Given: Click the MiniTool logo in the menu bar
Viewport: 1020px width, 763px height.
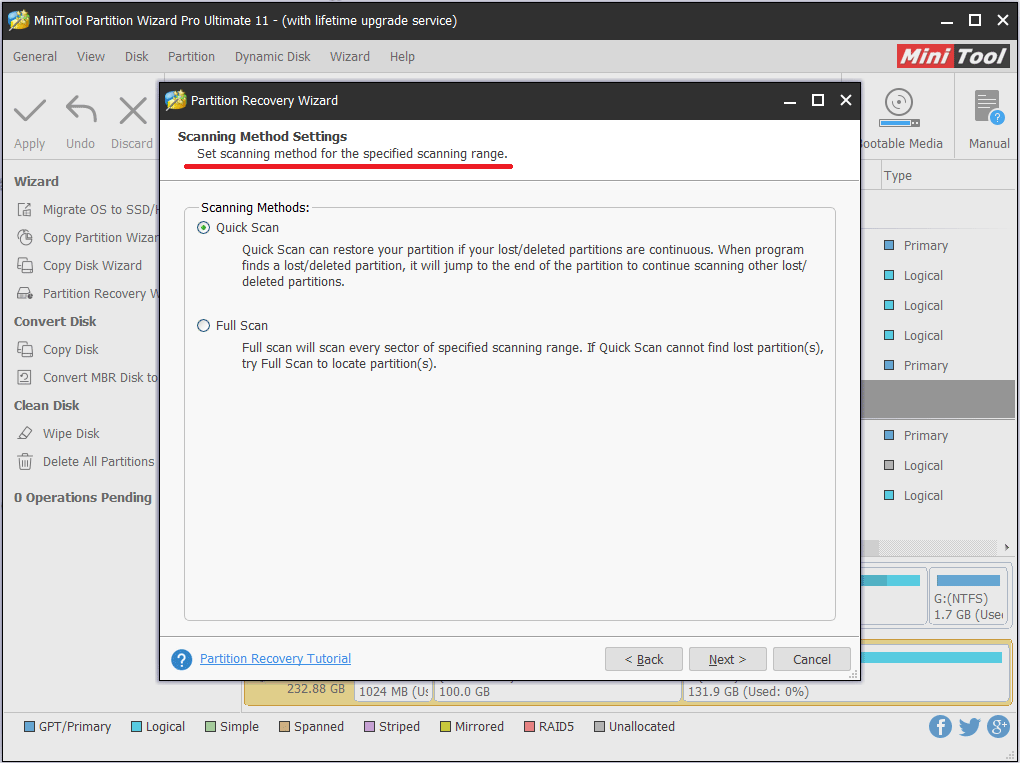Looking at the screenshot, I should 953,57.
